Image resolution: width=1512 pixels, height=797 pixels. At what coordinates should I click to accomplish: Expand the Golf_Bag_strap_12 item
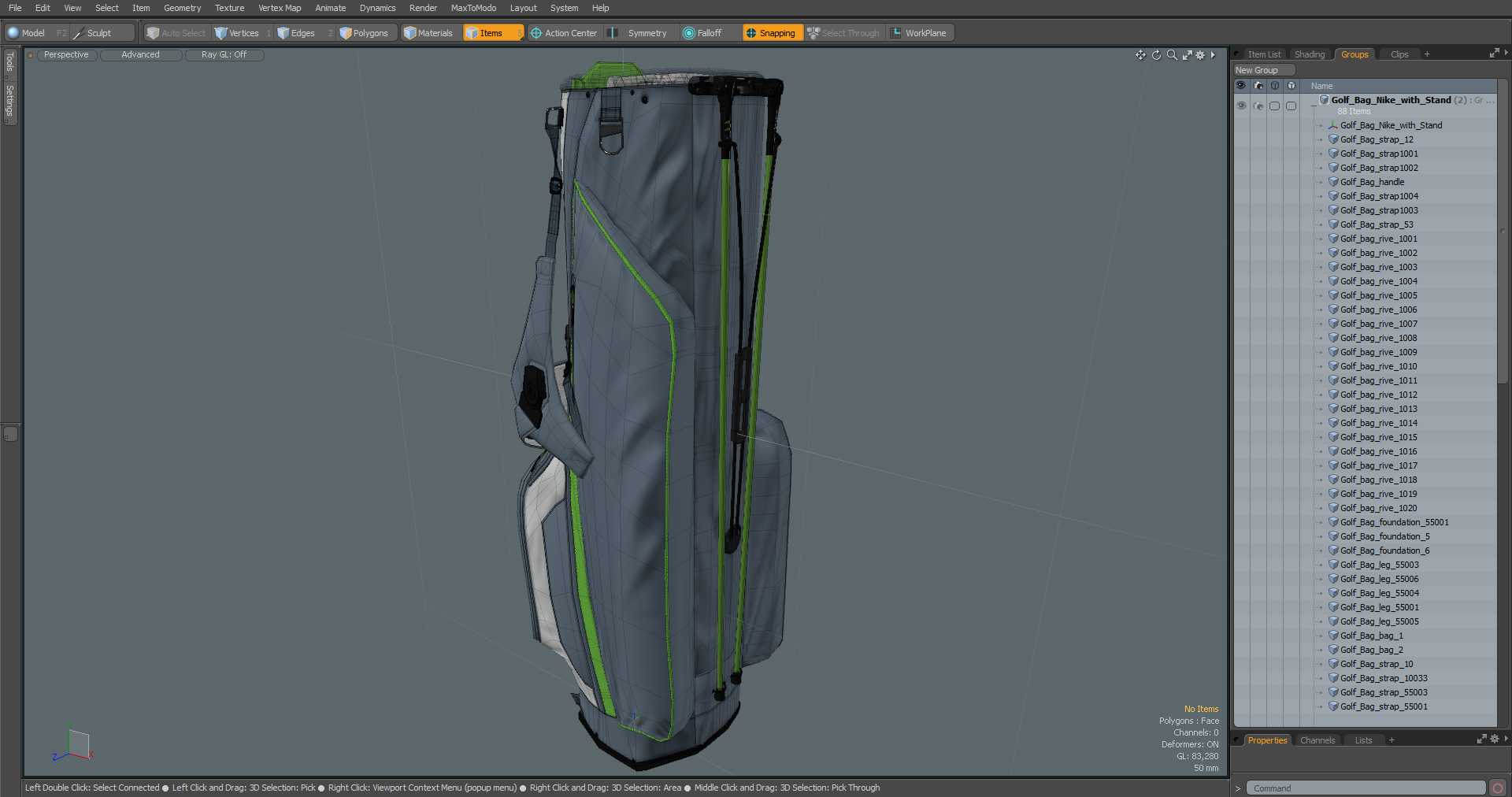point(1321,140)
